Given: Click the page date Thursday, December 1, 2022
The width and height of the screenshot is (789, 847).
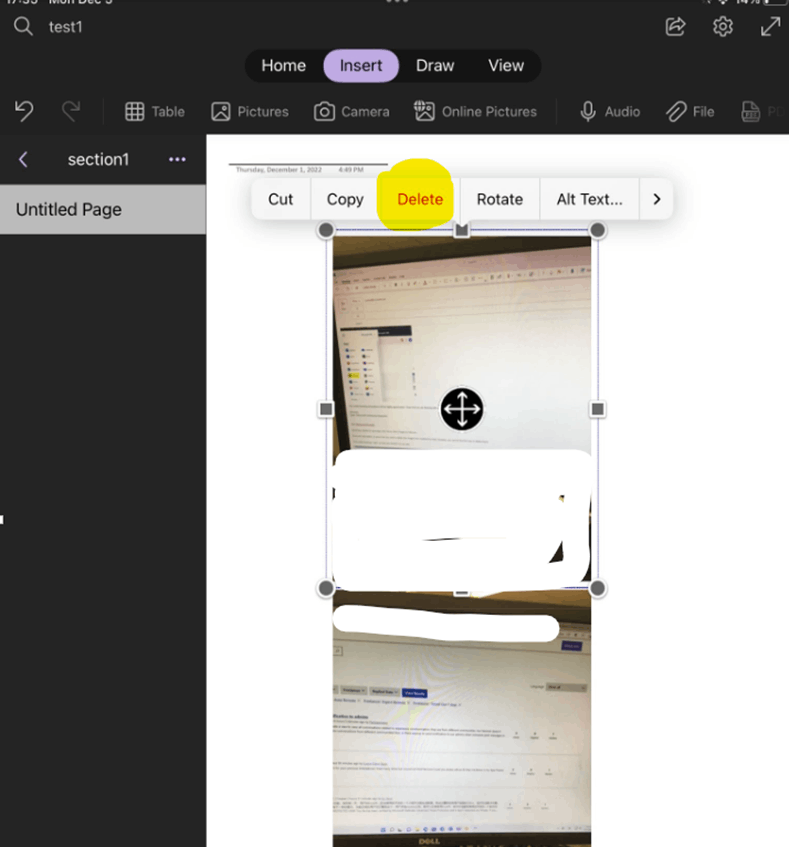Looking at the screenshot, I should coord(279,170).
